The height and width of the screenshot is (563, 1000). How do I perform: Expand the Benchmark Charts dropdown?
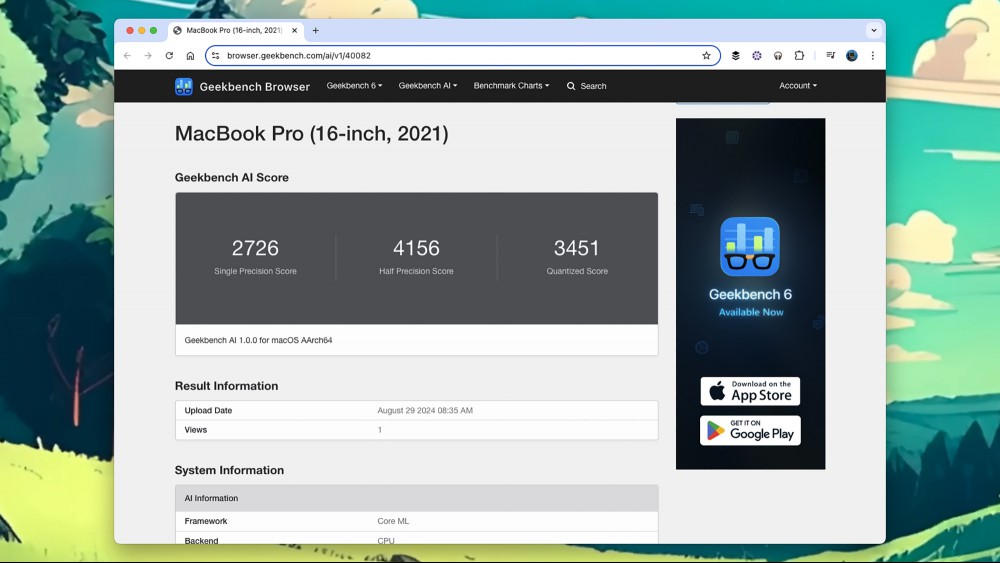coord(511,85)
